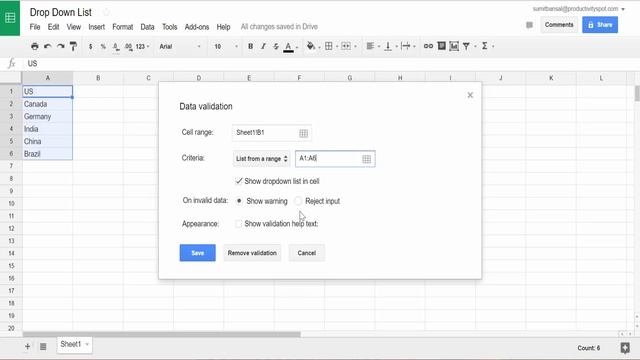Star the Drop Down List document
Screen dimensions: 640x360
tap(107, 12)
